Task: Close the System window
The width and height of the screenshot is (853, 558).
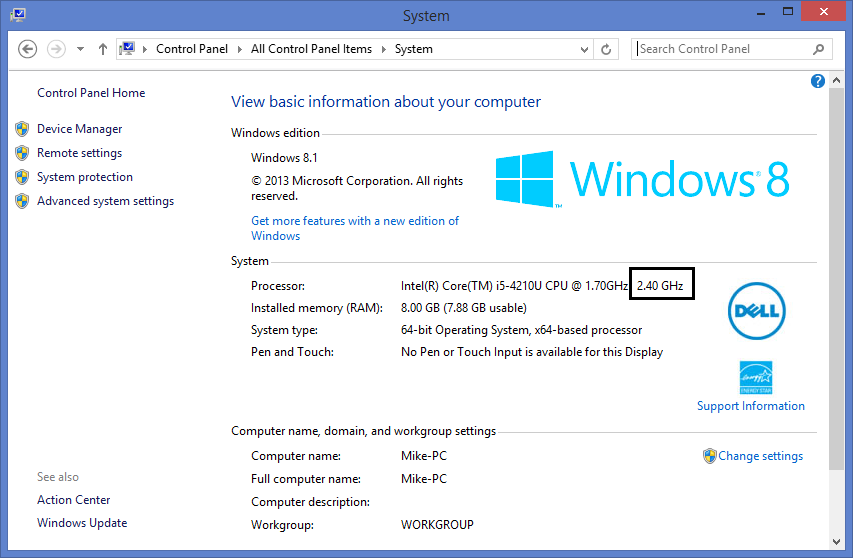Action: [x=824, y=12]
